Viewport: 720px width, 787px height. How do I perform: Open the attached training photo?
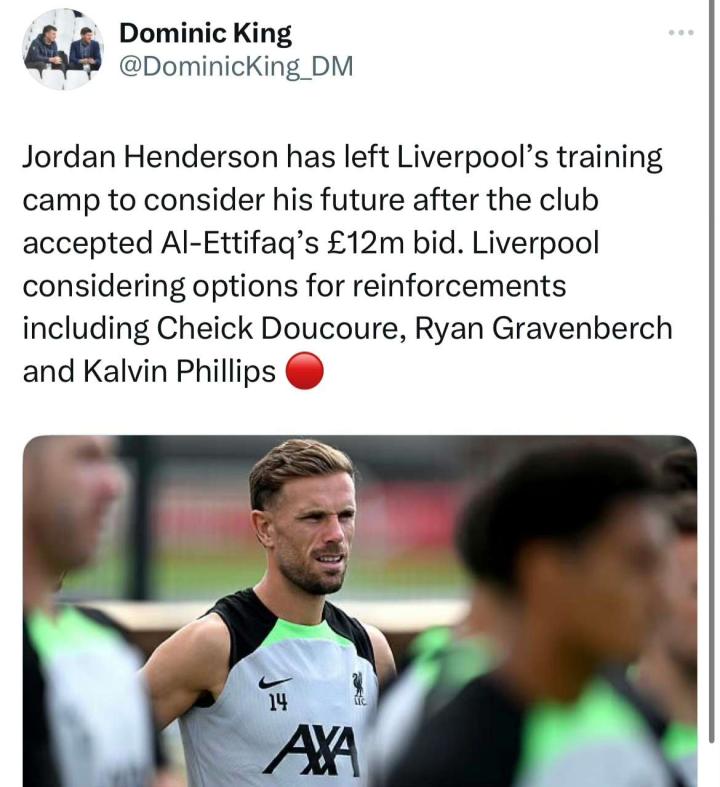[360, 611]
